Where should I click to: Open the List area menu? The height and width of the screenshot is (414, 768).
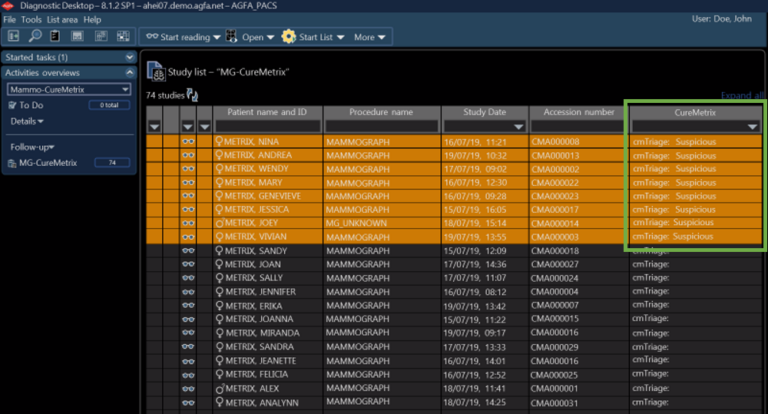click(x=62, y=19)
